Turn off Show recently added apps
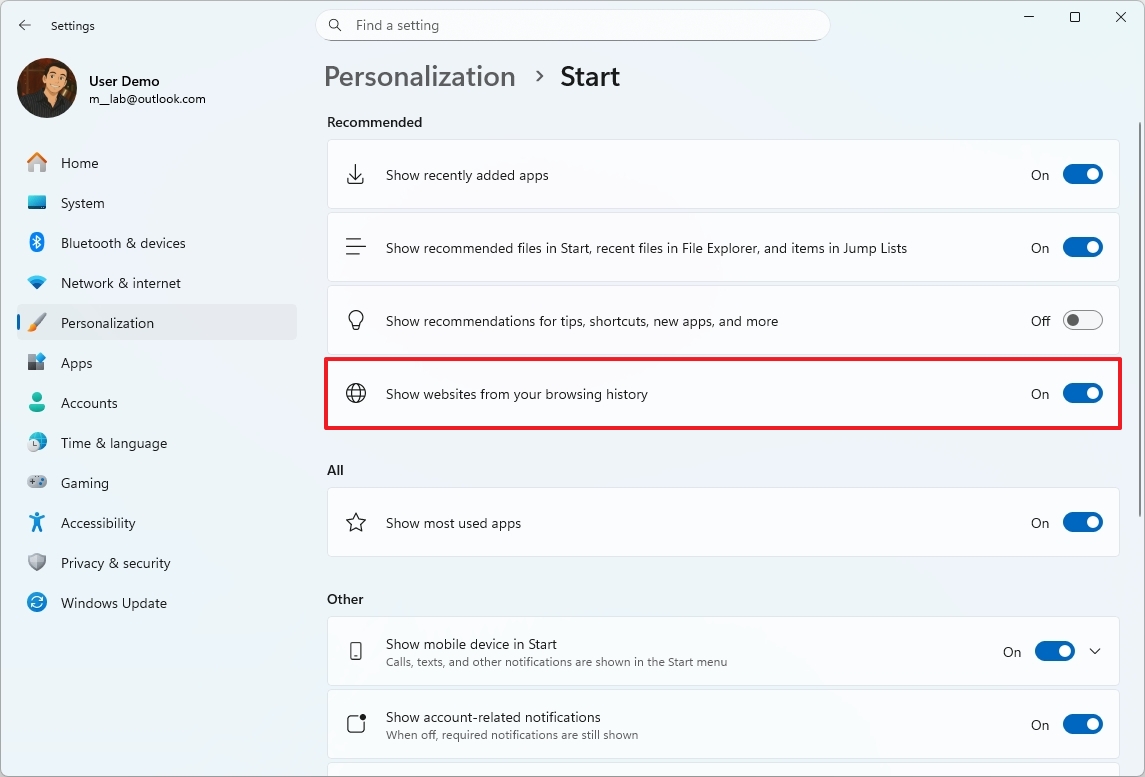This screenshot has height=777, width=1145. 1082,175
